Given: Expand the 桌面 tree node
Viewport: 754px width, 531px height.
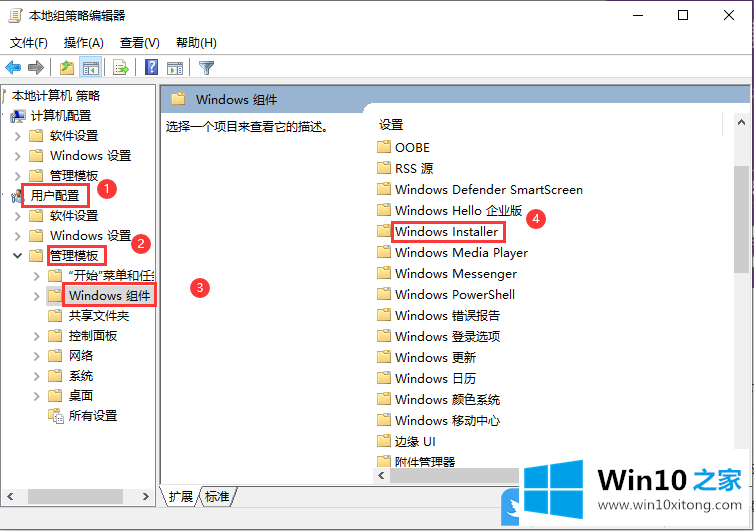Looking at the screenshot, I should 37,396.
